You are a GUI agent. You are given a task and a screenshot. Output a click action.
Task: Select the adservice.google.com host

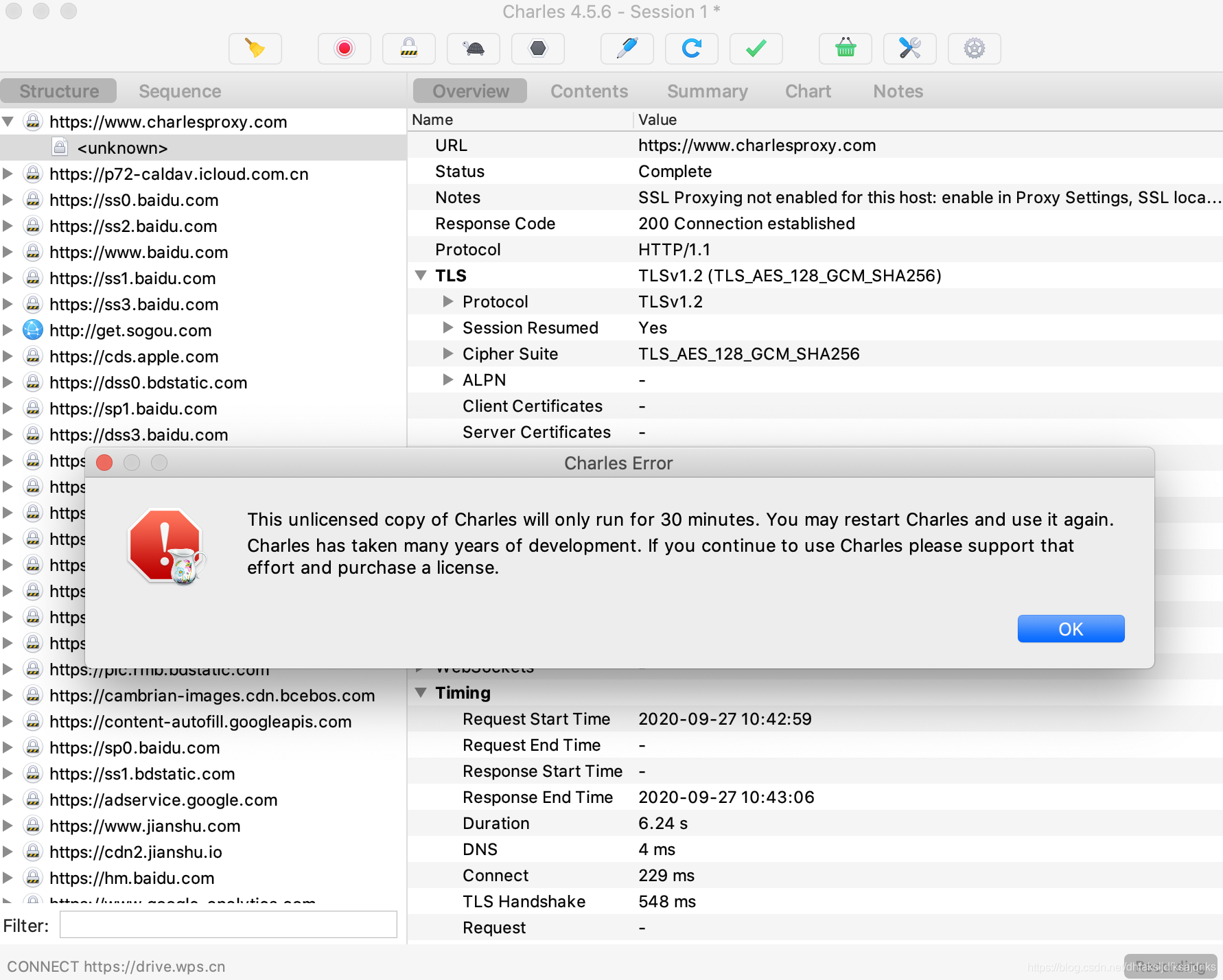point(163,800)
